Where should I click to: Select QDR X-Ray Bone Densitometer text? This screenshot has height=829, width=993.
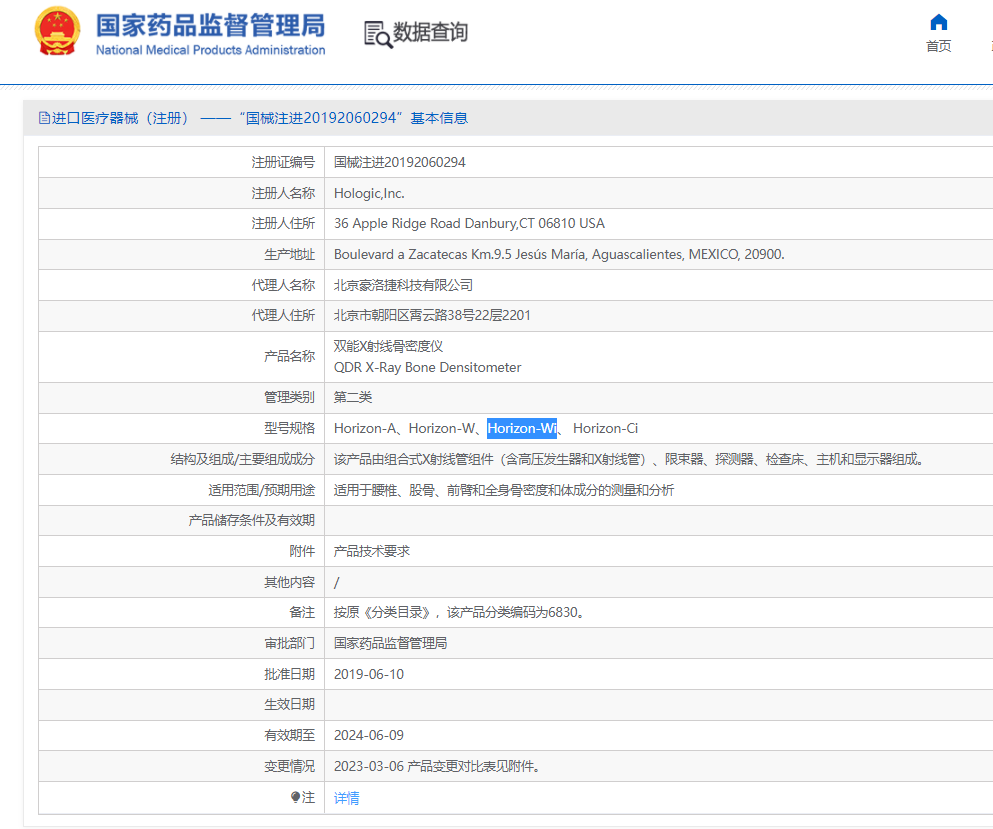pyautogui.click(x=427, y=367)
